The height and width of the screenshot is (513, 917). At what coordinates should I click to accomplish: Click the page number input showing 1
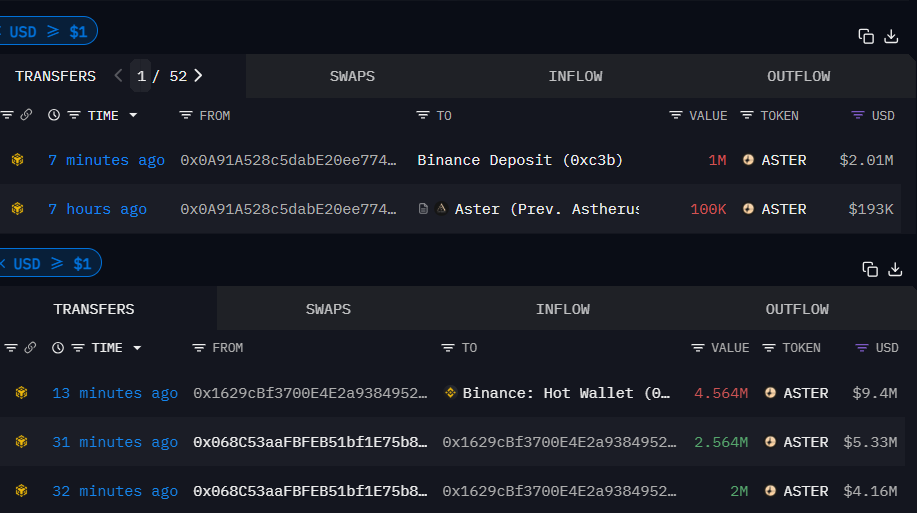pos(141,76)
